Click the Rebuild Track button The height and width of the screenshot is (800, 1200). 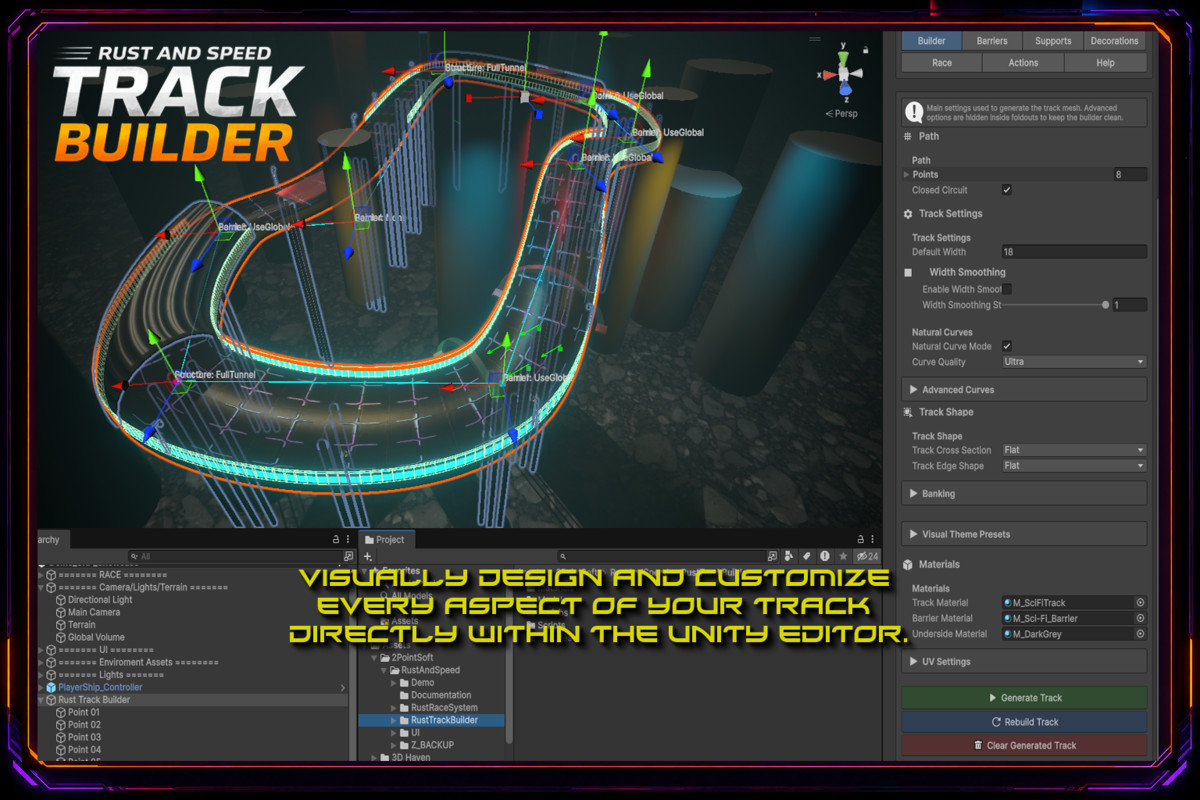tap(1024, 722)
